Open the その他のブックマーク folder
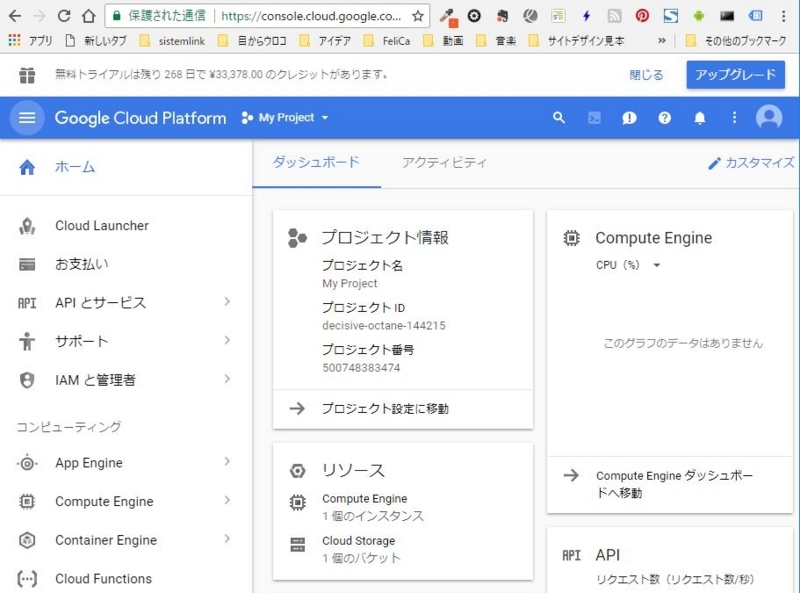800x593 pixels. tap(736, 40)
